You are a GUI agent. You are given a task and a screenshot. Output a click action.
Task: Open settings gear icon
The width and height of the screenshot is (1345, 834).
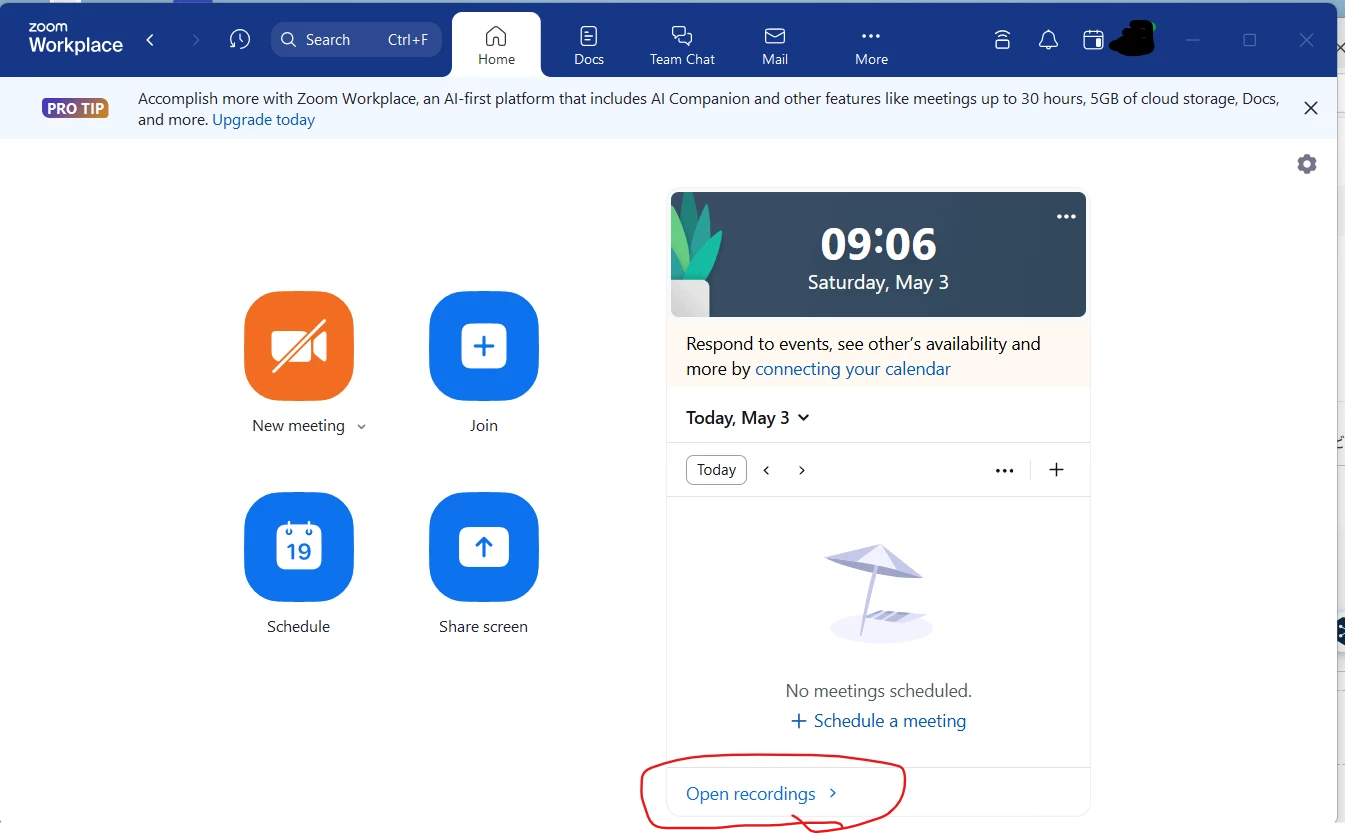click(x=1307, y=164)
